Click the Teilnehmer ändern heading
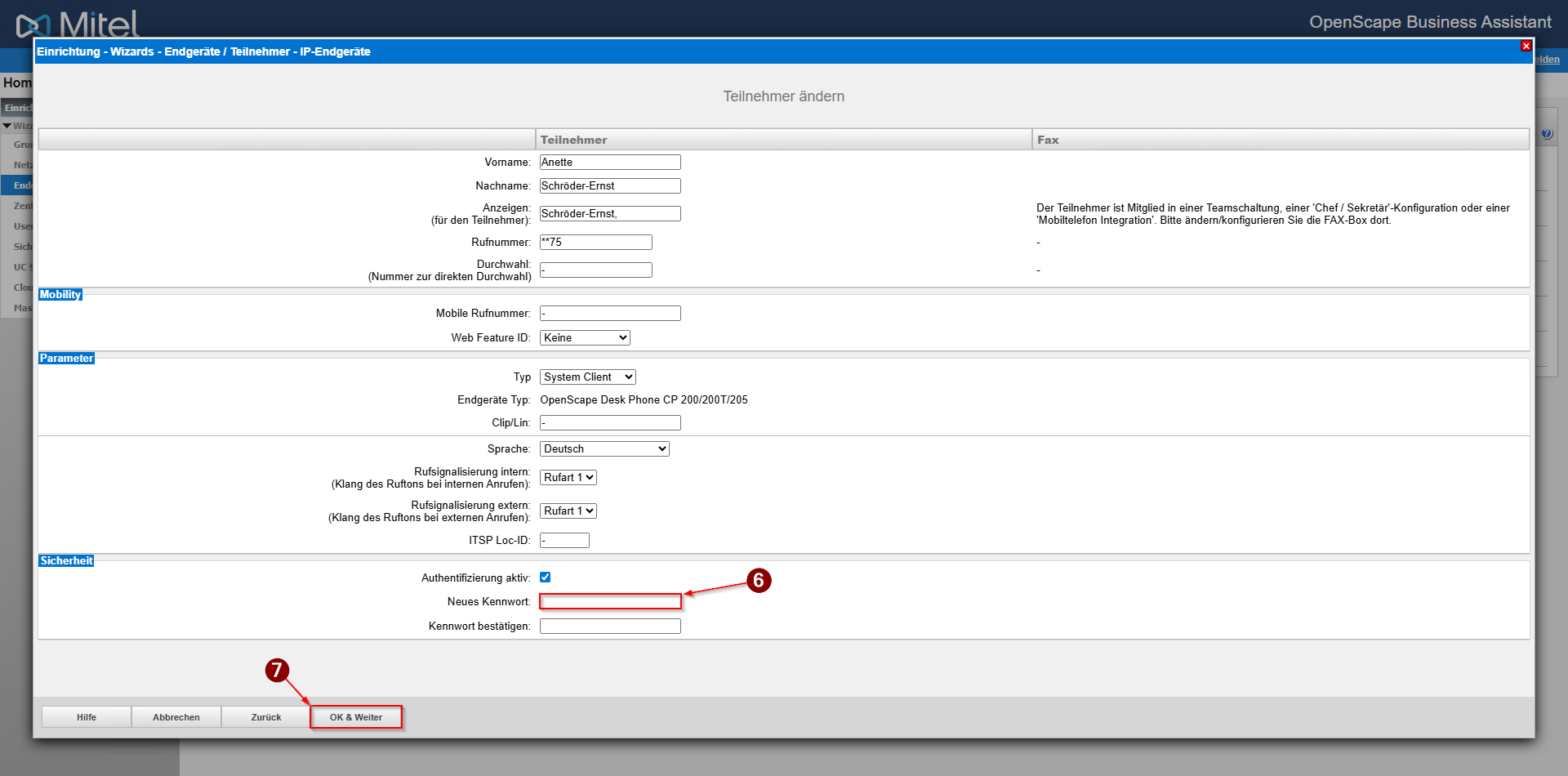 tap(784, 96)
